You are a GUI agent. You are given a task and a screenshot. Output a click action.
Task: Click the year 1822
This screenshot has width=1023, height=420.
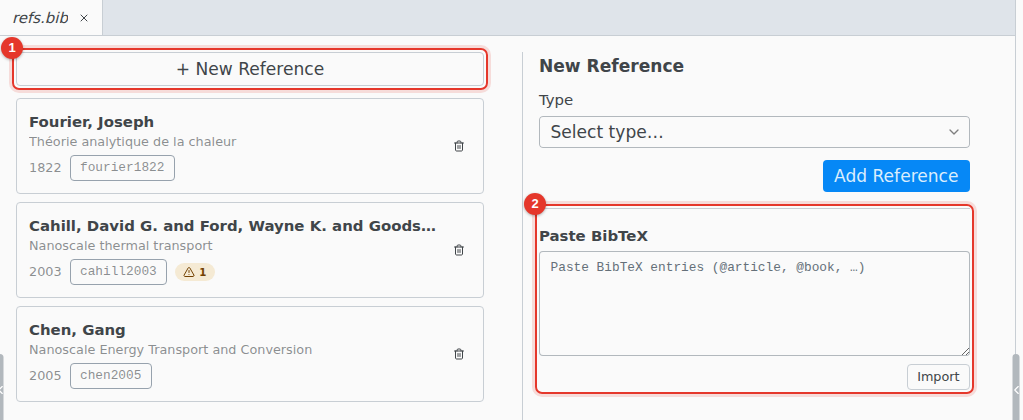45,168
